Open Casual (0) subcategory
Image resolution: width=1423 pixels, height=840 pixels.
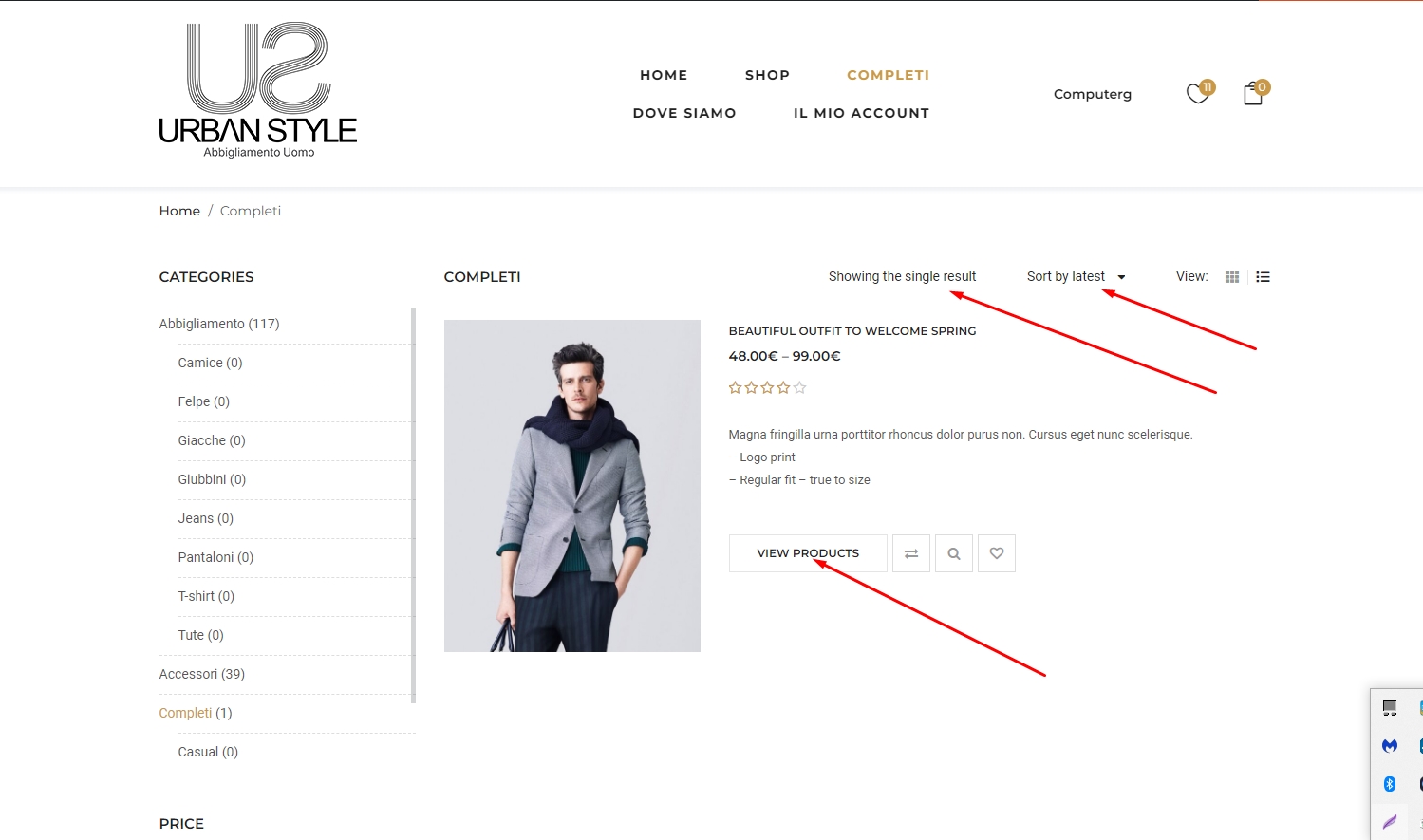(x=208, y=752)
